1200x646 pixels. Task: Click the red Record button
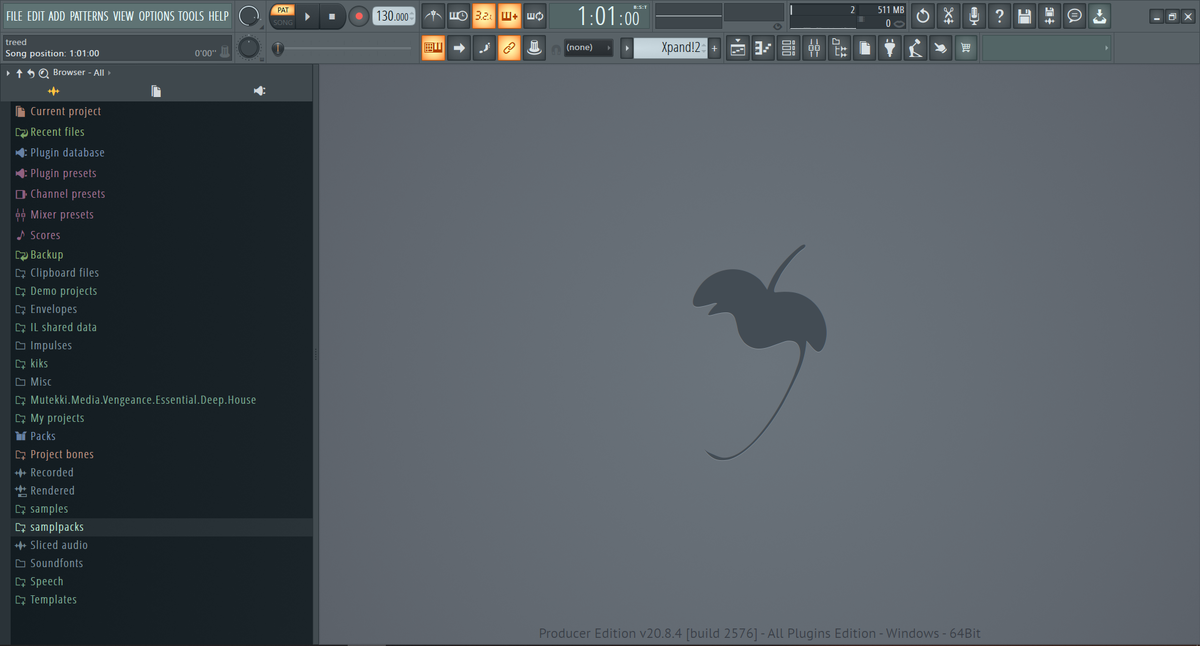(358, 16)
